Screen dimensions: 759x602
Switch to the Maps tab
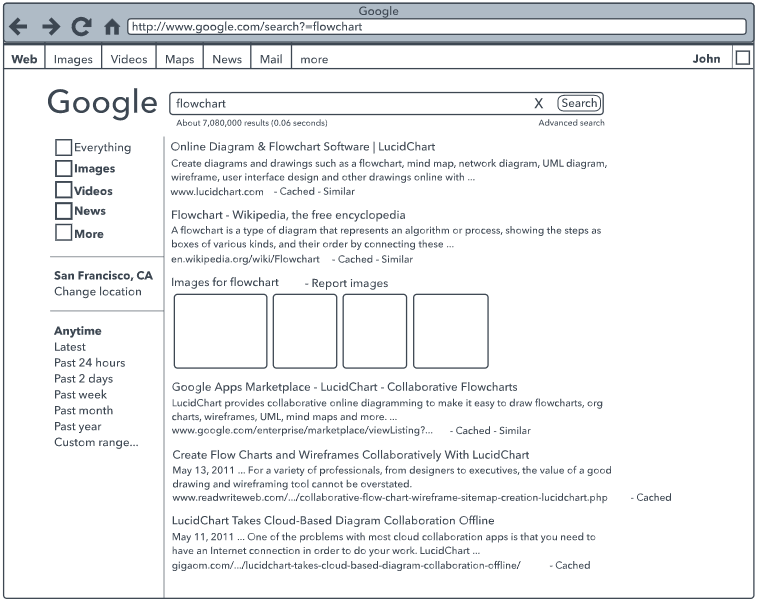pos(180,59)
